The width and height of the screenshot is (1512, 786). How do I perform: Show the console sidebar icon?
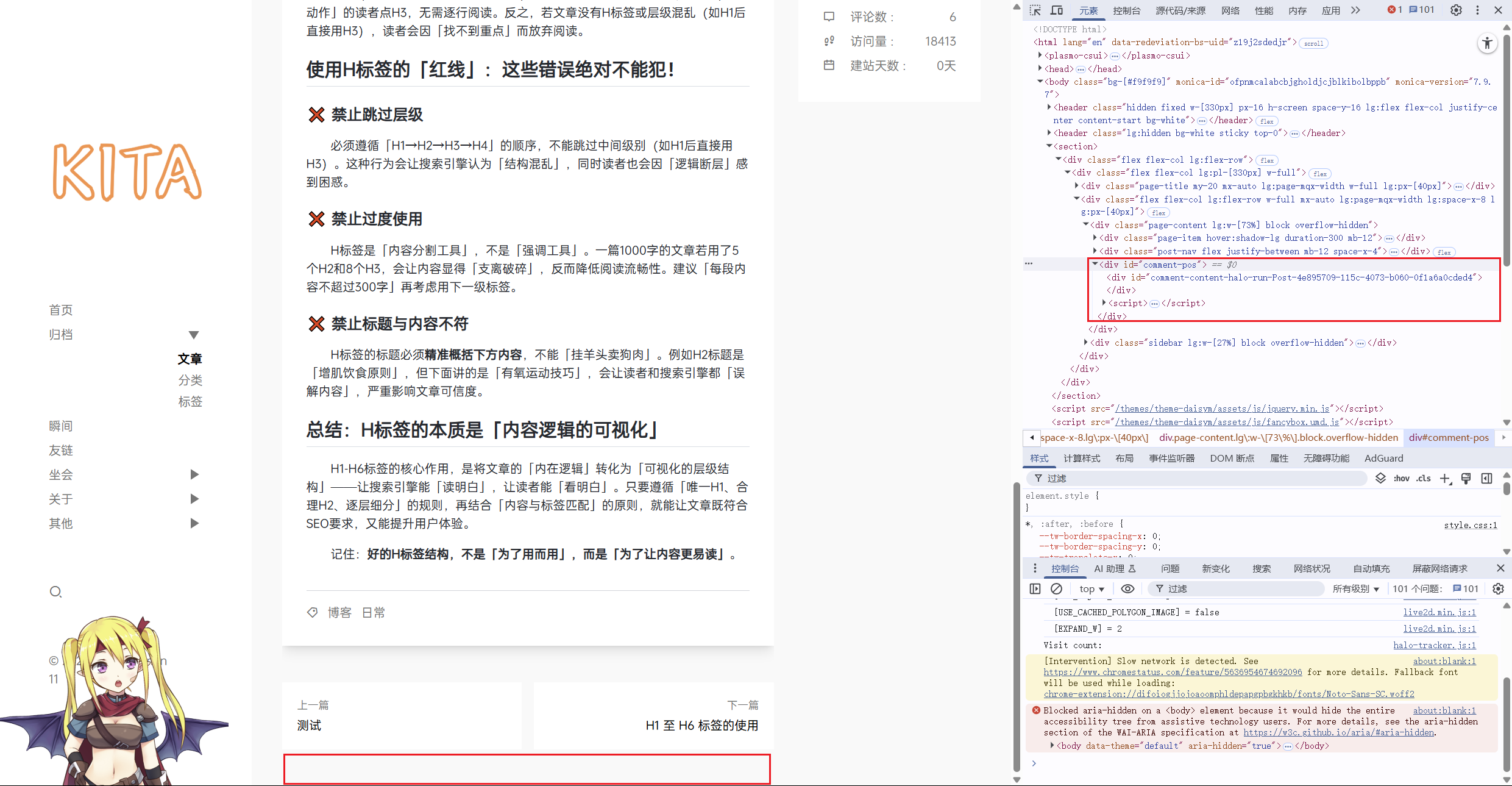coord(1035,588)
